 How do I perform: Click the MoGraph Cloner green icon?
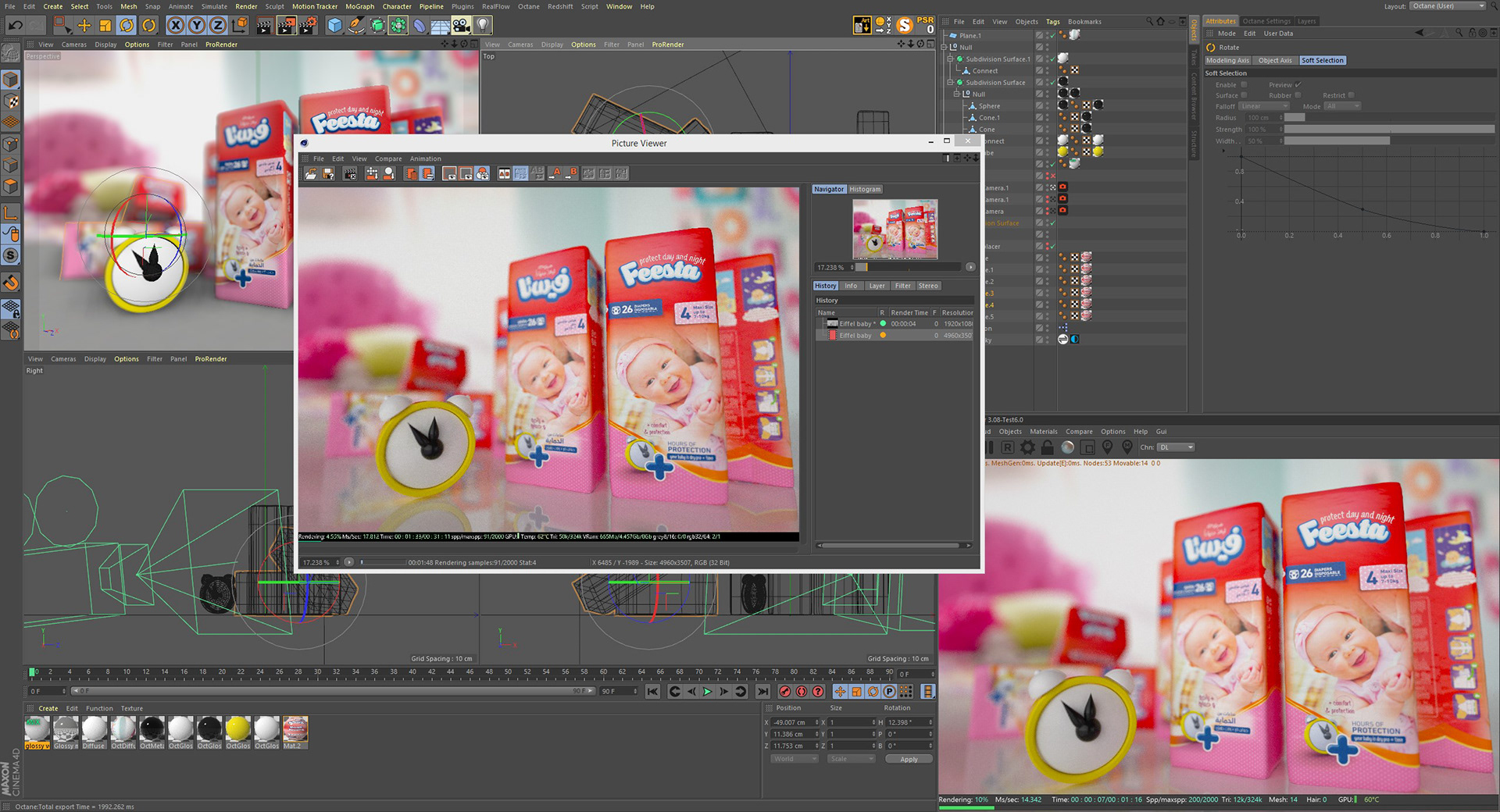398,26
